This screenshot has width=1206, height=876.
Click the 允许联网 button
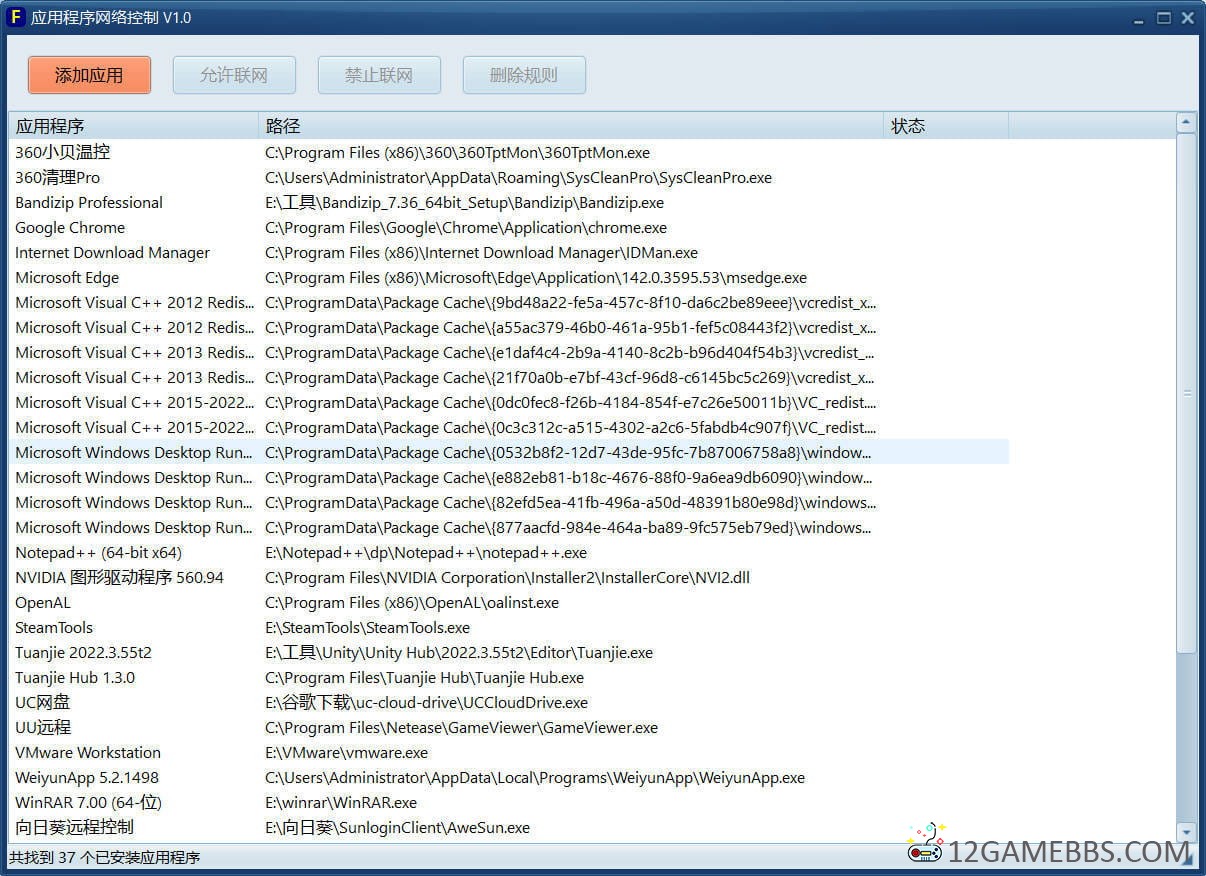[x=234, y=75]
